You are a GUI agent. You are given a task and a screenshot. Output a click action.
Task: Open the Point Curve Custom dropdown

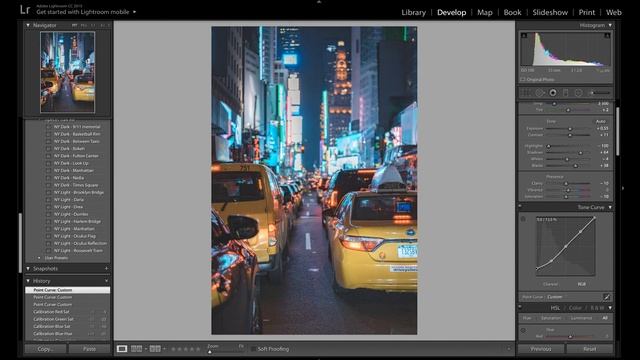[x=556, y=297]
